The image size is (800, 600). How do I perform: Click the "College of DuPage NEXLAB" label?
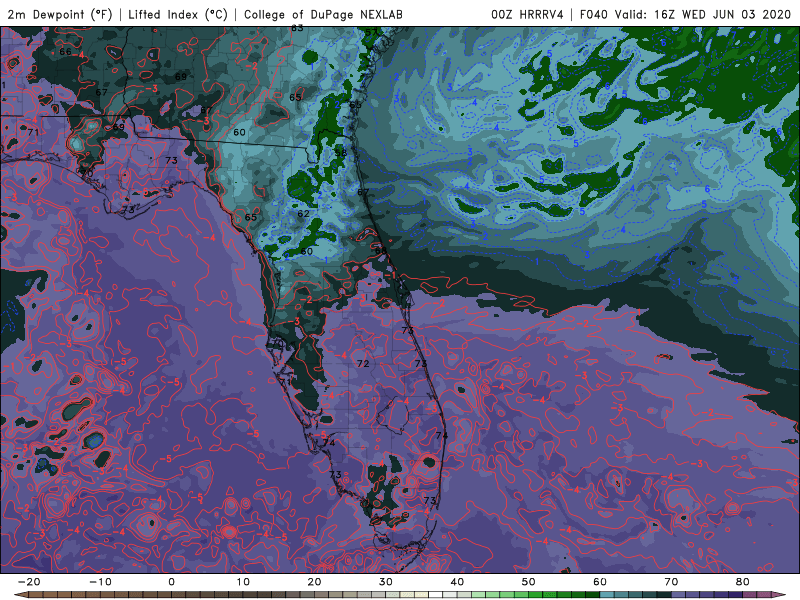click(x=323, y=14)
